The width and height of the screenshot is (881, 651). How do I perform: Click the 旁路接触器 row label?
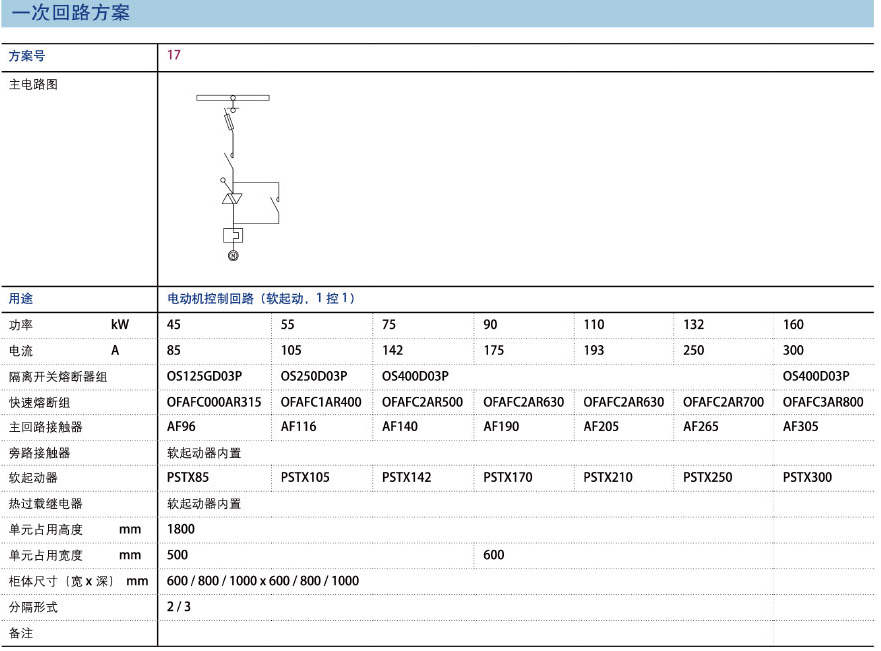(x=39, y=453)
